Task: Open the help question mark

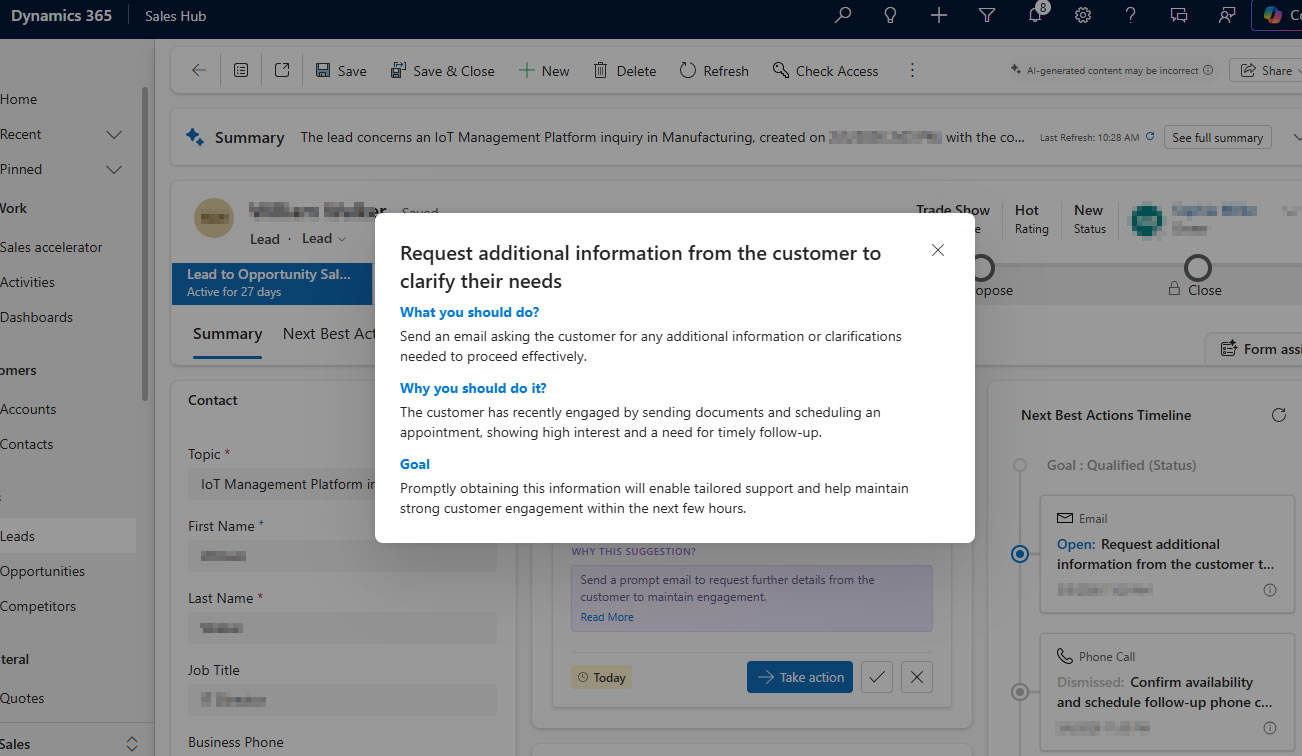Action: coord(1131,15)
